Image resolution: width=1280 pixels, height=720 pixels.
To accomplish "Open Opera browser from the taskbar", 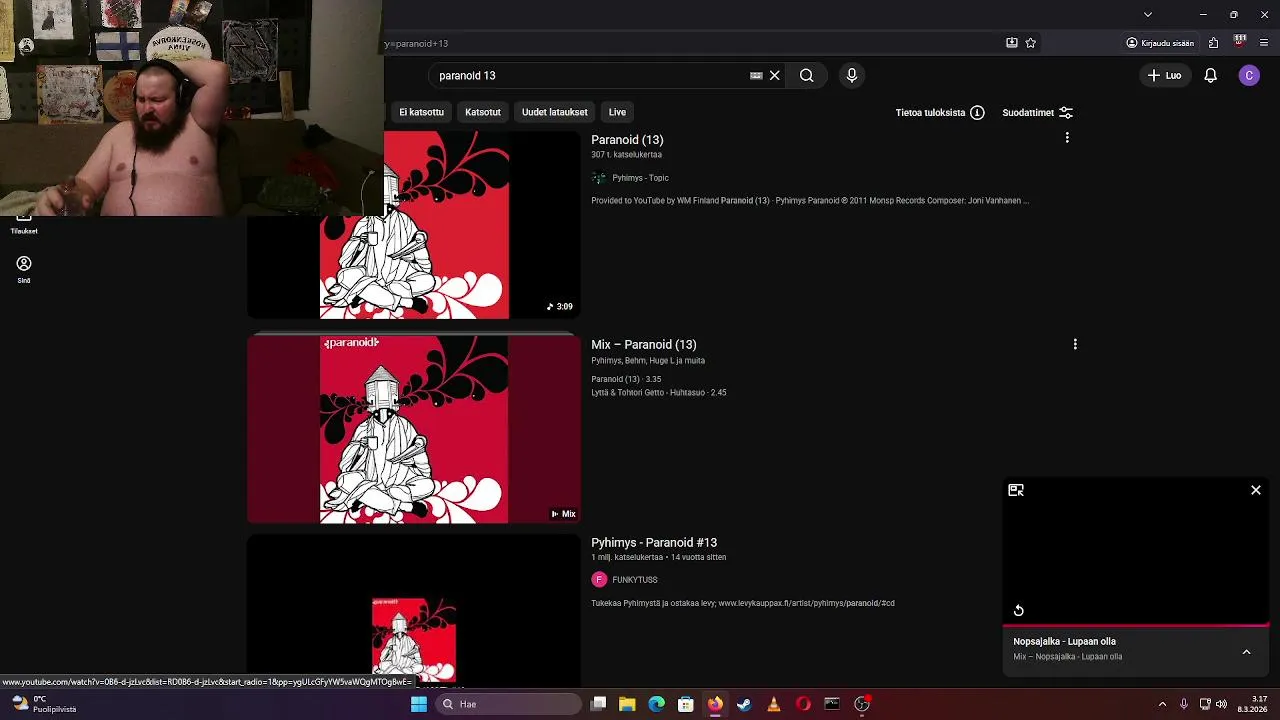I will point(803,704).
